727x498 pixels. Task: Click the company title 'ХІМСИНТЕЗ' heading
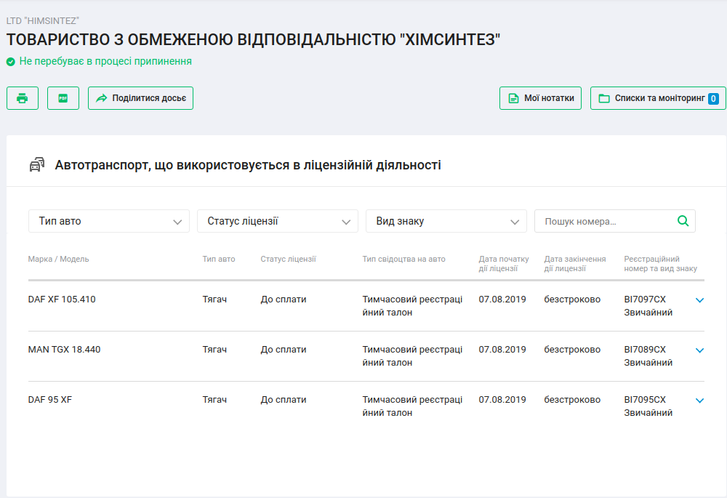(x=253, y=40)
